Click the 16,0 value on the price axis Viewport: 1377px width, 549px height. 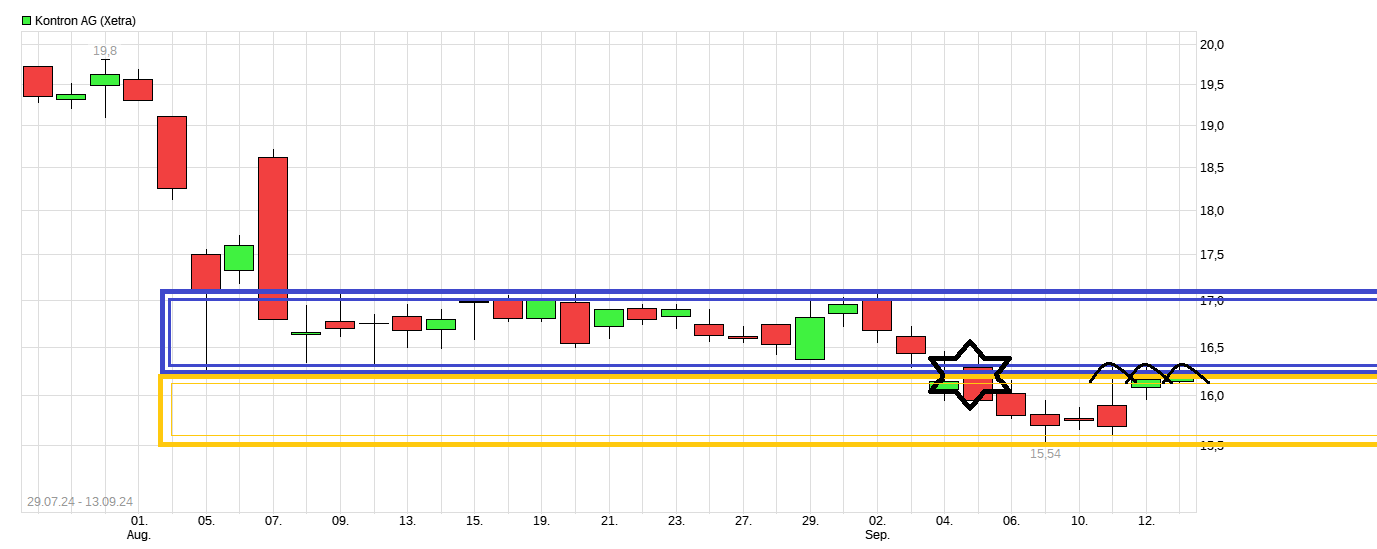(x=1213, y=396)
